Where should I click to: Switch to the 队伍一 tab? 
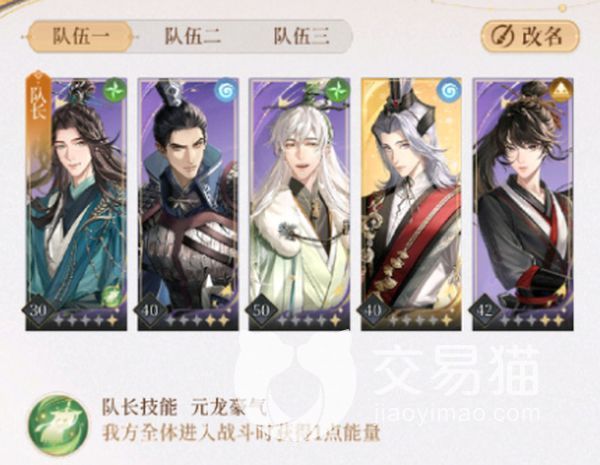pyautogui.click(x=81, y=37)
